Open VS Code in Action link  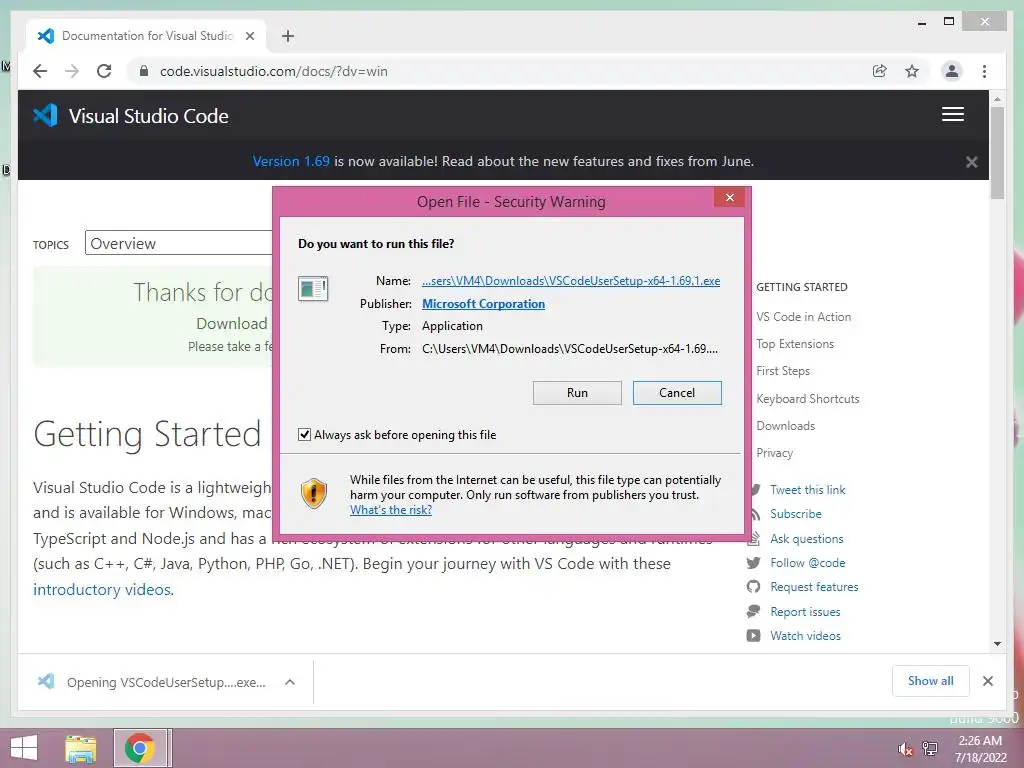pyautogui.click(x=803, y=317)
